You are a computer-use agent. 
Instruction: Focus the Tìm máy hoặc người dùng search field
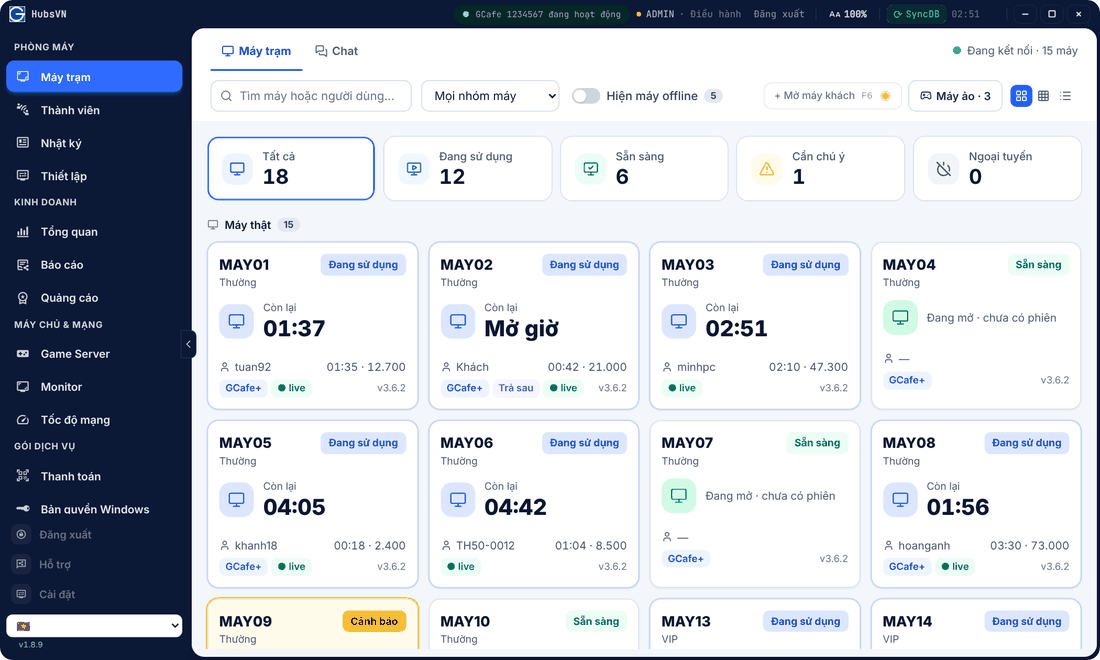click(x=311, y=96)
